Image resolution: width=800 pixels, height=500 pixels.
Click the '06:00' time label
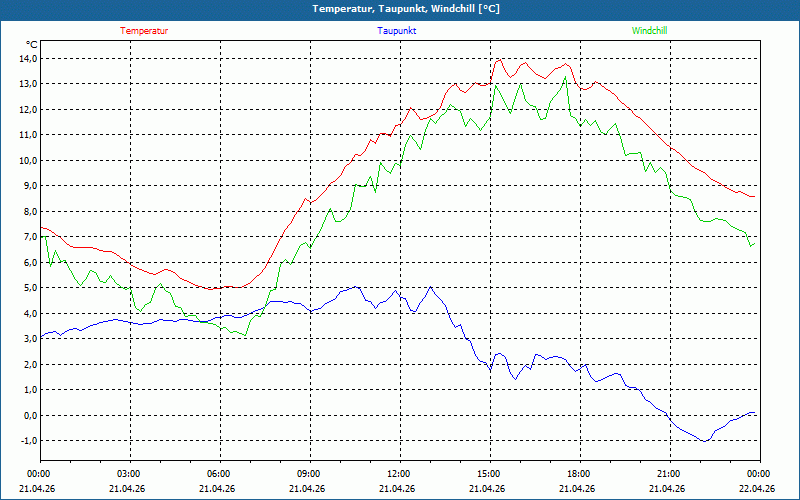[217, 474]
